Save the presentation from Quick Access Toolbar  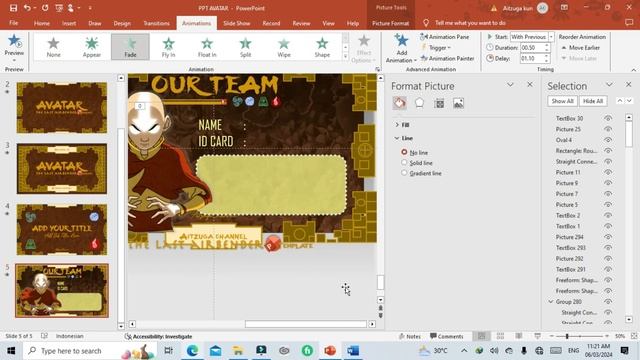click(x=13, y=8)
